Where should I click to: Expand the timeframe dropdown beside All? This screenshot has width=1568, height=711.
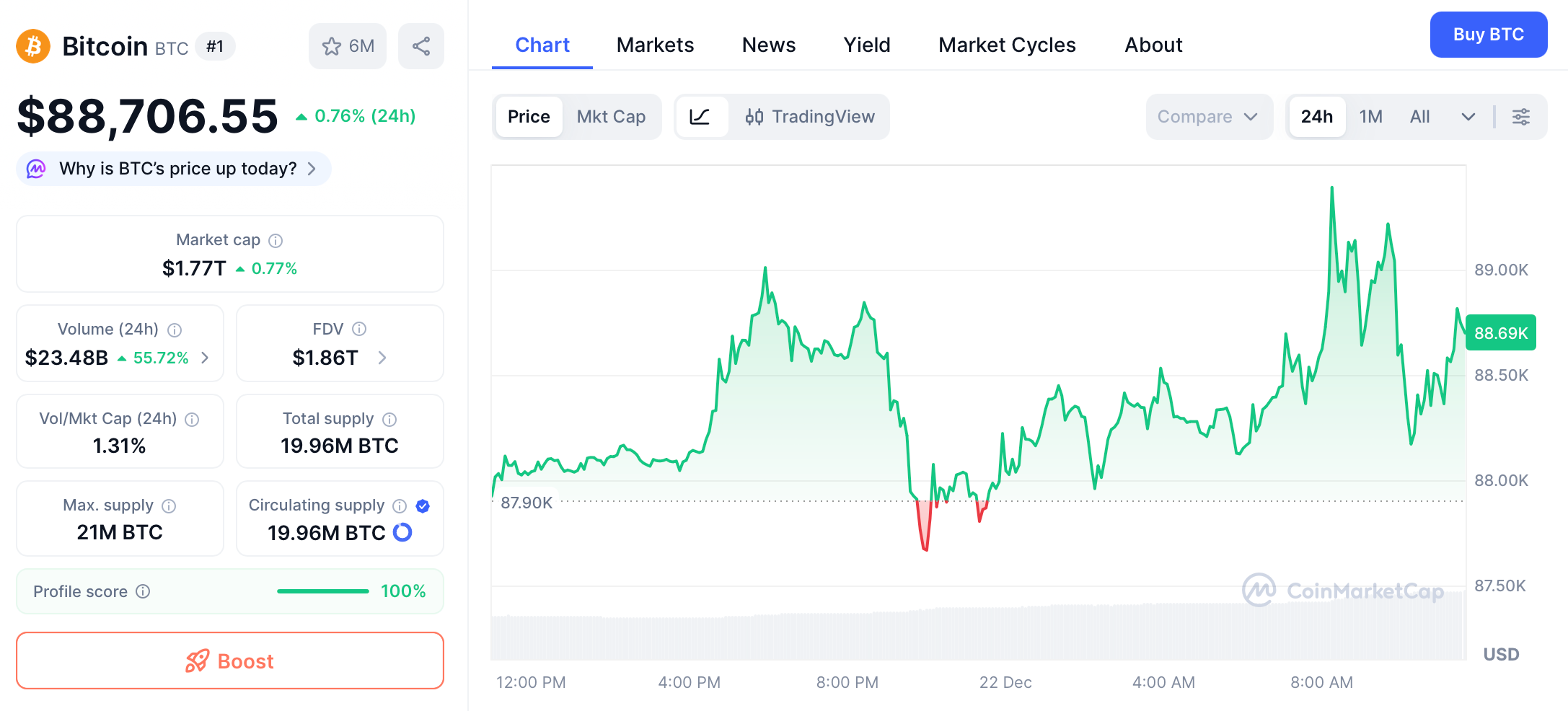click(1468, 116)
